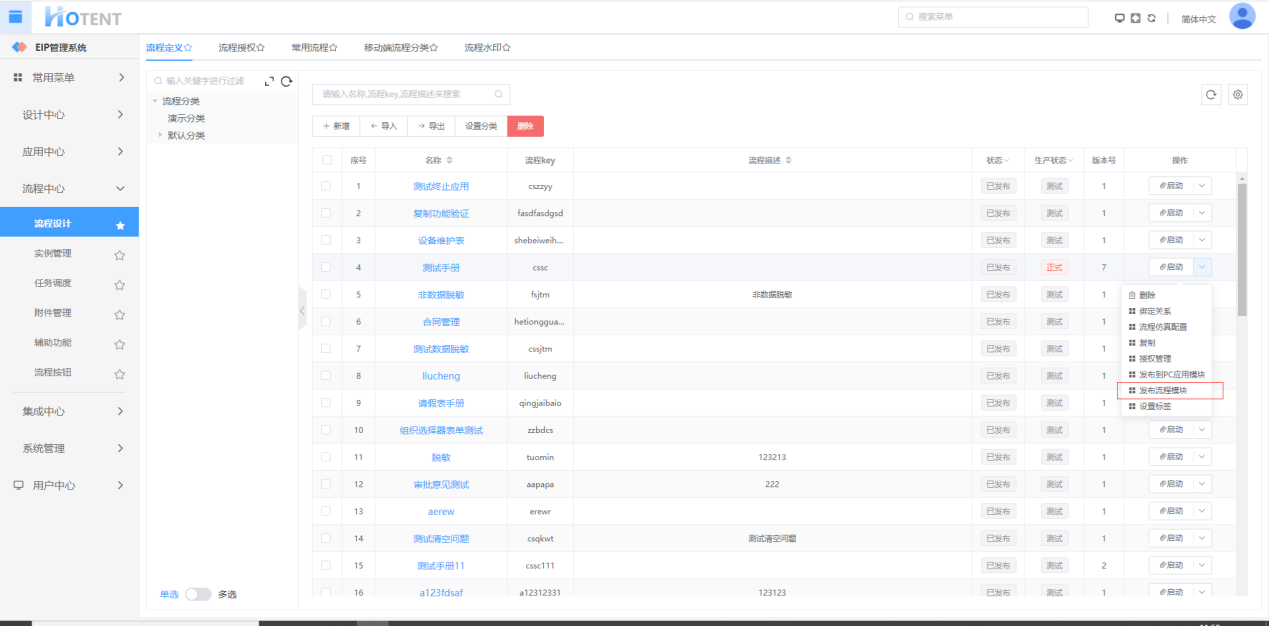Toggle favorite star next to 任务调度
This screenshot has height=626, width=1269.
tap(119, 284)
